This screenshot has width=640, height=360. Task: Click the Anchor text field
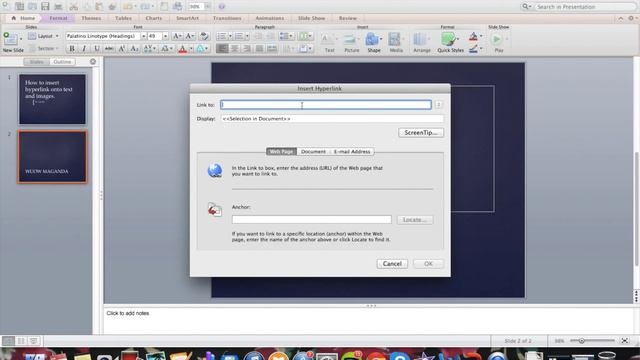pyautogui.click(x=311, y=220)
